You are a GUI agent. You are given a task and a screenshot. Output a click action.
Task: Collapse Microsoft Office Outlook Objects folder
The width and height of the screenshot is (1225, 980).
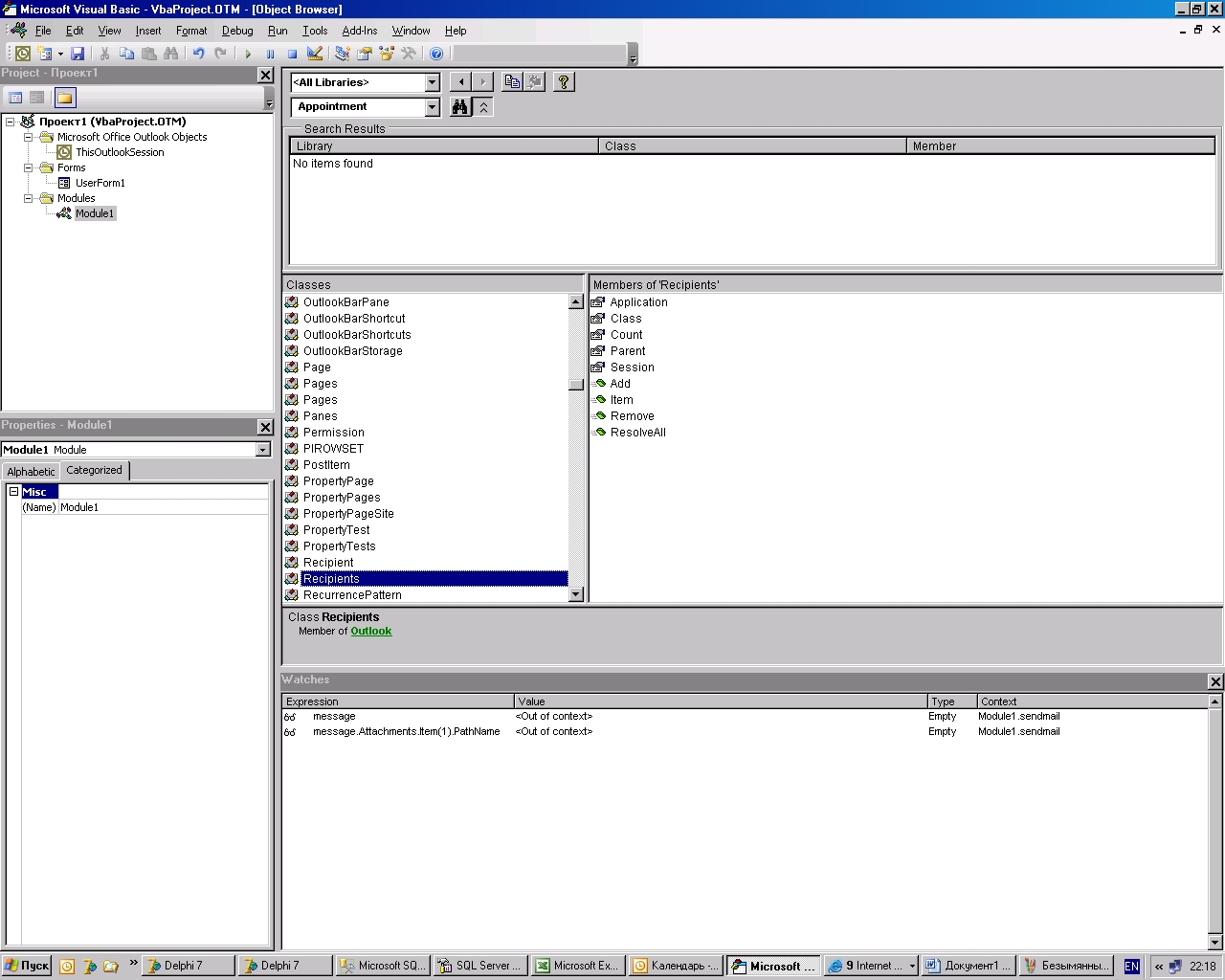[29, 137]
